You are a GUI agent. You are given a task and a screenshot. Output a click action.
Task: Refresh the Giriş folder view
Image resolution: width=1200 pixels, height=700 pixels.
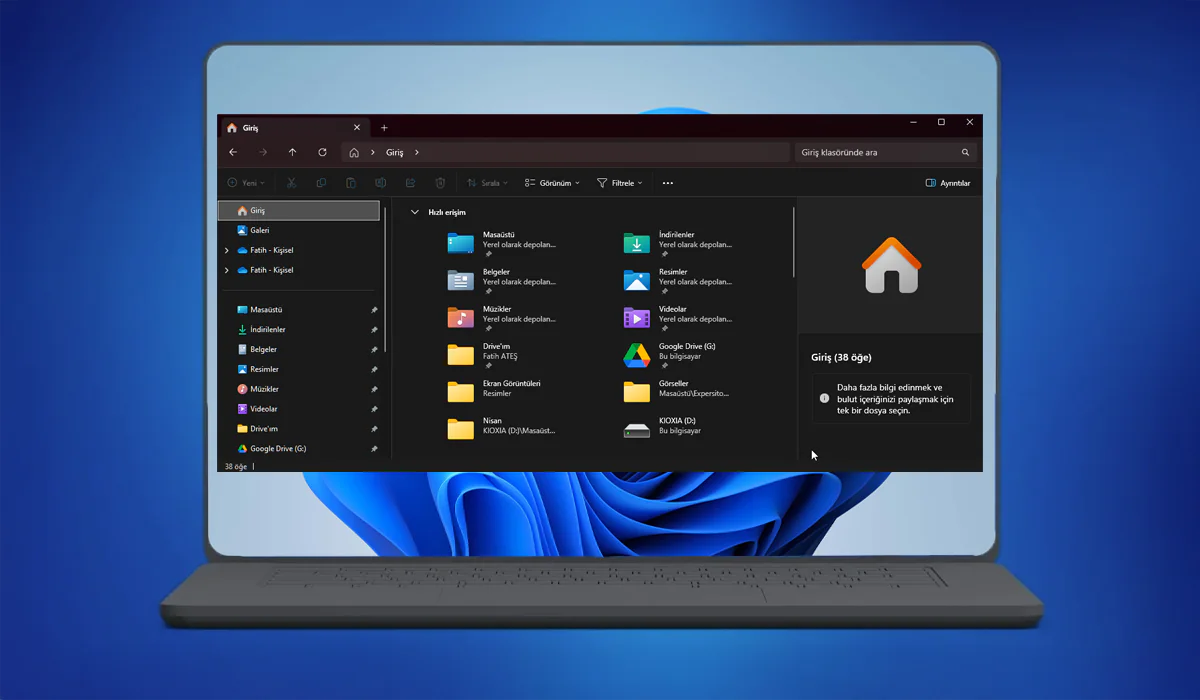(322, 152)
